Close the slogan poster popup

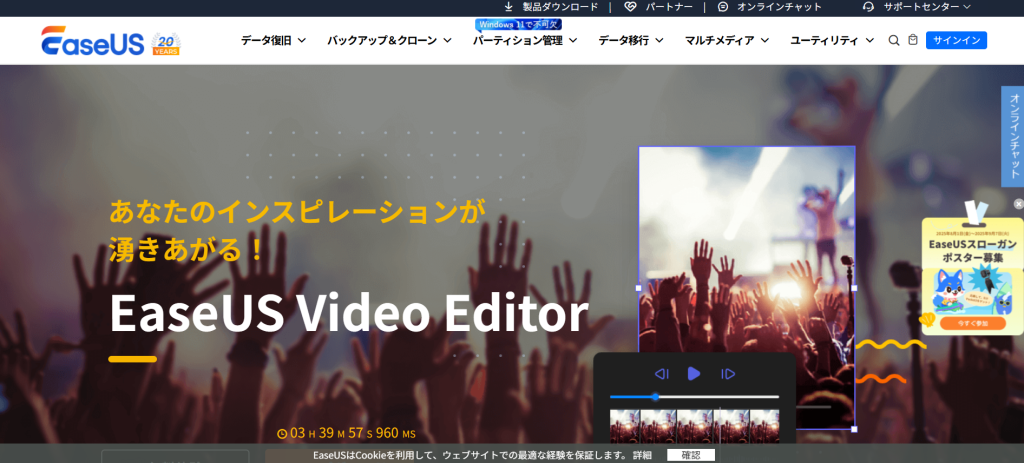point(1018,204)
